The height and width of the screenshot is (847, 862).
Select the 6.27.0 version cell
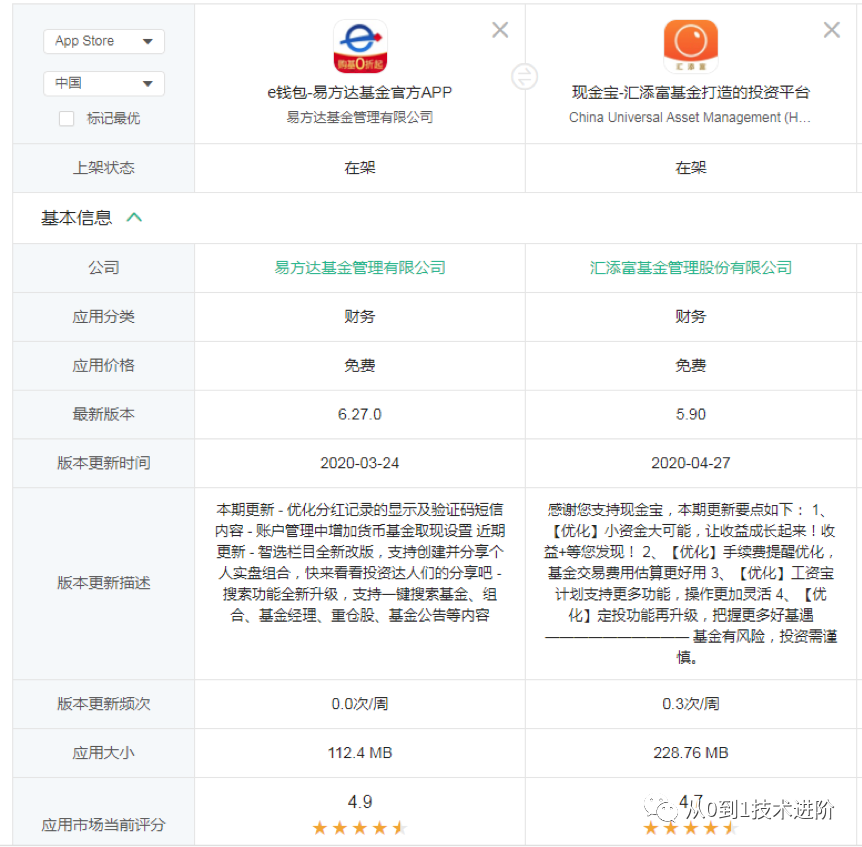coord(360,414)
